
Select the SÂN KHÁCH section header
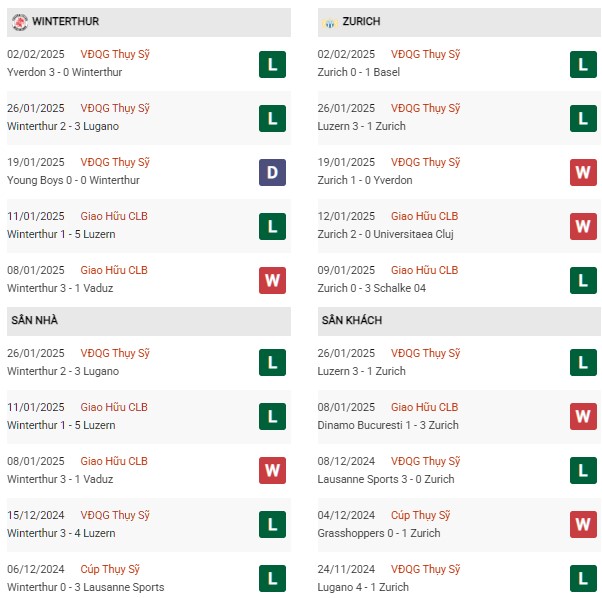point(459,321)
